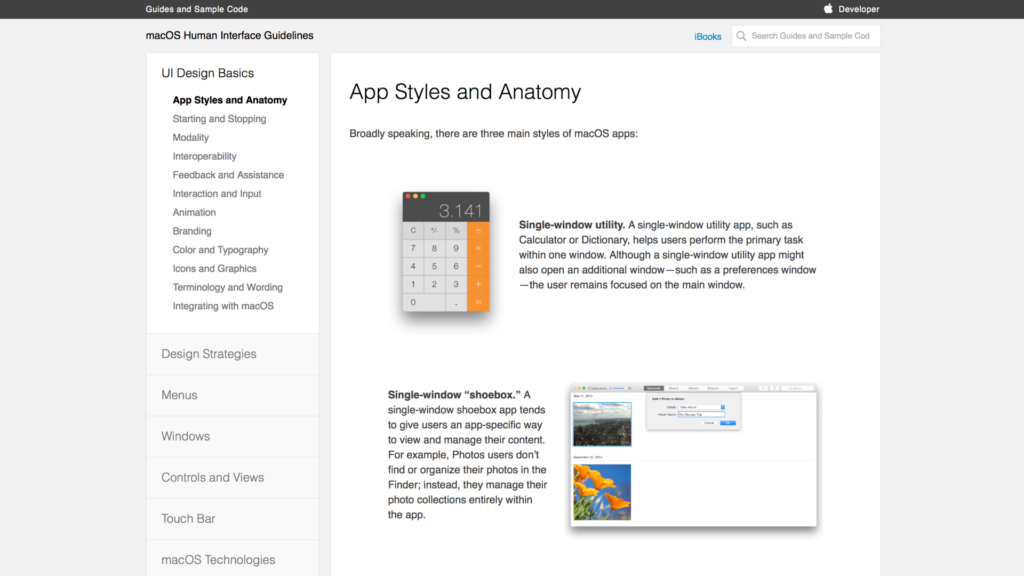Open the iBooks link
The height and width of the screenshot is (576, 1024).
707,37
